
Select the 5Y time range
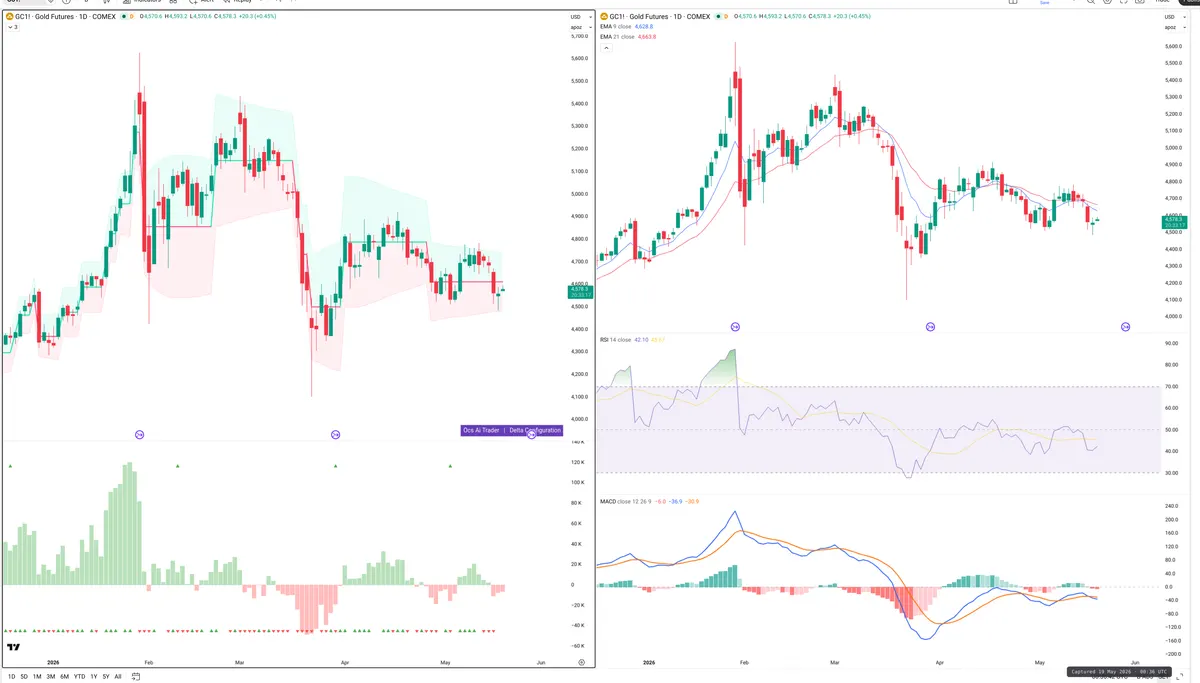106,677
